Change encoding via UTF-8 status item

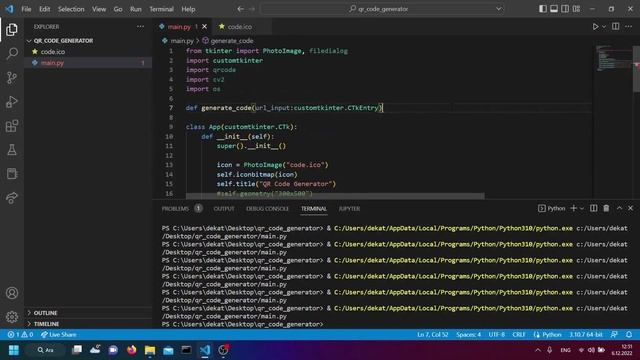click(x=497, y=334)
